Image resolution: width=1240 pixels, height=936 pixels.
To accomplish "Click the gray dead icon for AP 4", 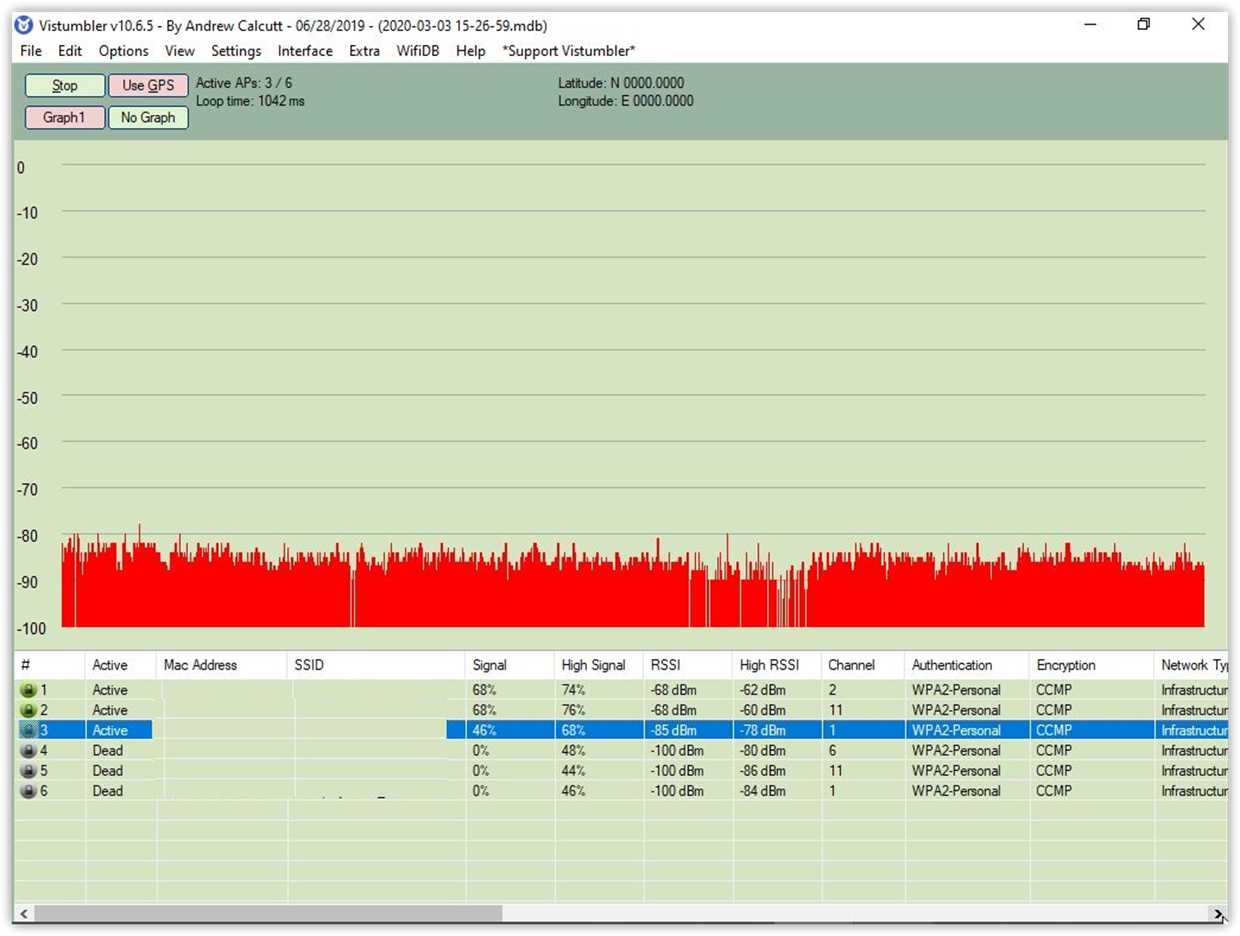I will (28, 750).
